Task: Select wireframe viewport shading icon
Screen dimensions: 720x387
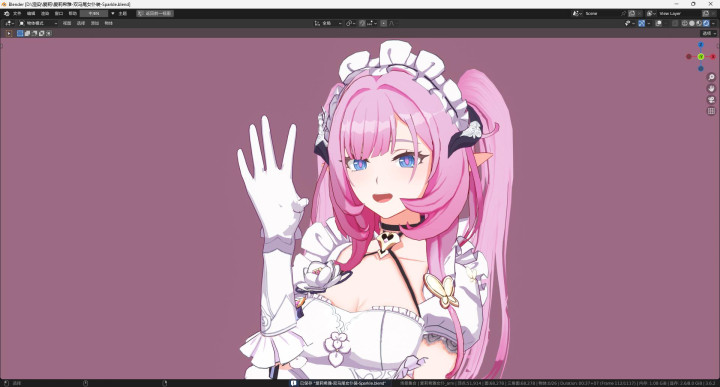Action: coord(685,23)
